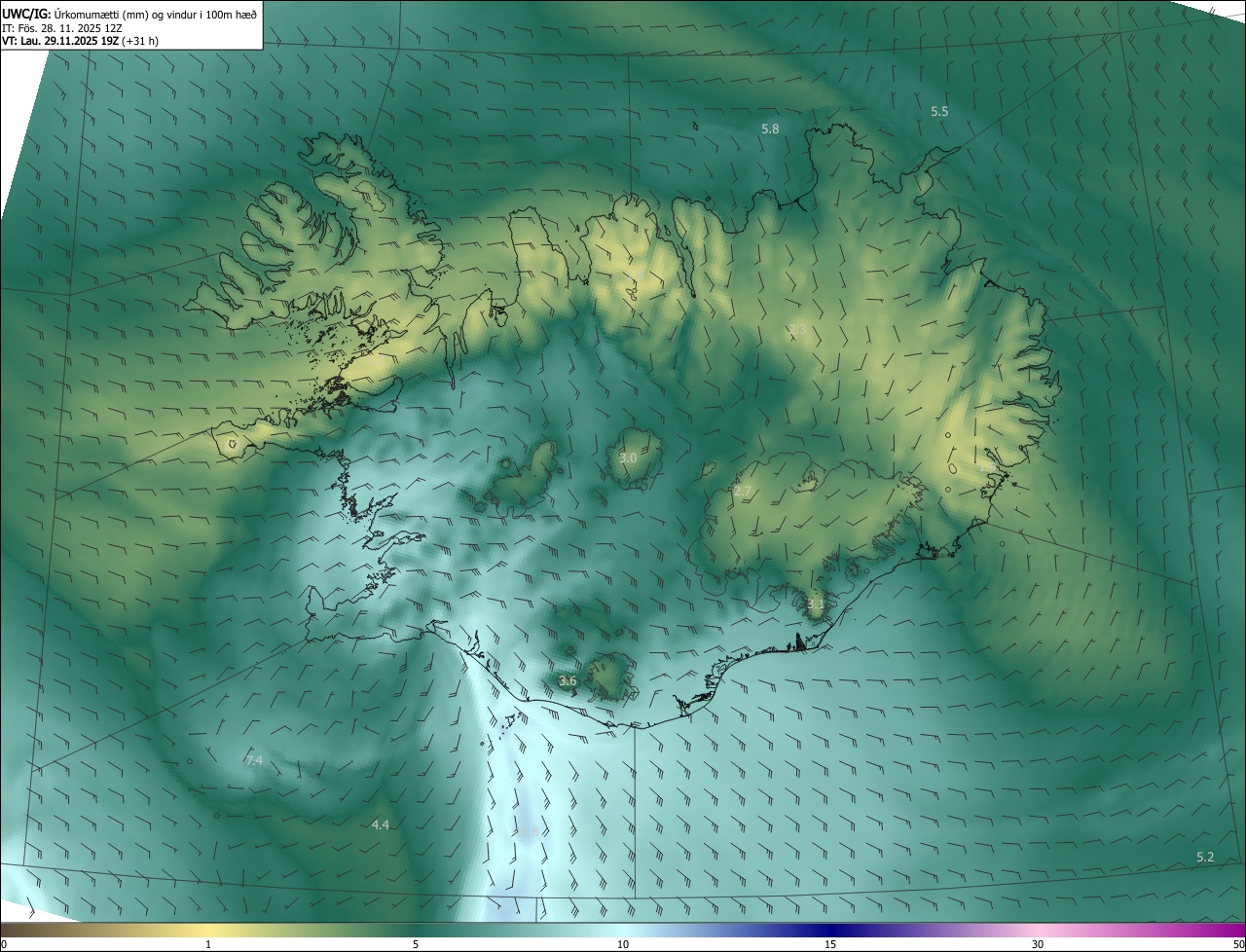Click the 5.8 value label on the map
The image size is (1246, 952).
pos(770,128)
